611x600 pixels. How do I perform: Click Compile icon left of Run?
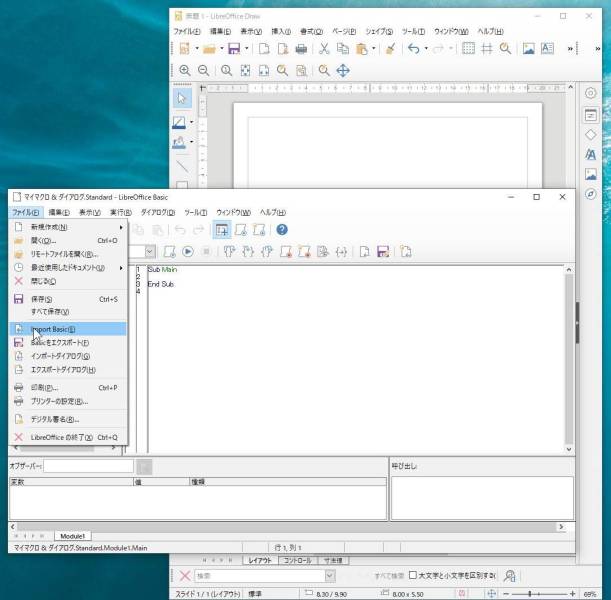point(169,252)
